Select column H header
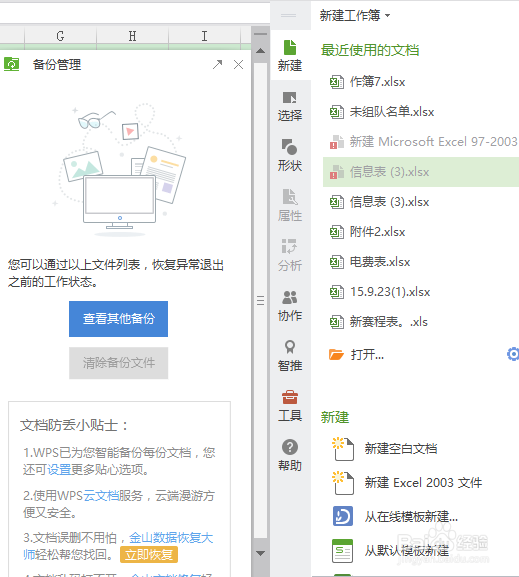Viewport: 519px width, 577px height. point(133,36)
